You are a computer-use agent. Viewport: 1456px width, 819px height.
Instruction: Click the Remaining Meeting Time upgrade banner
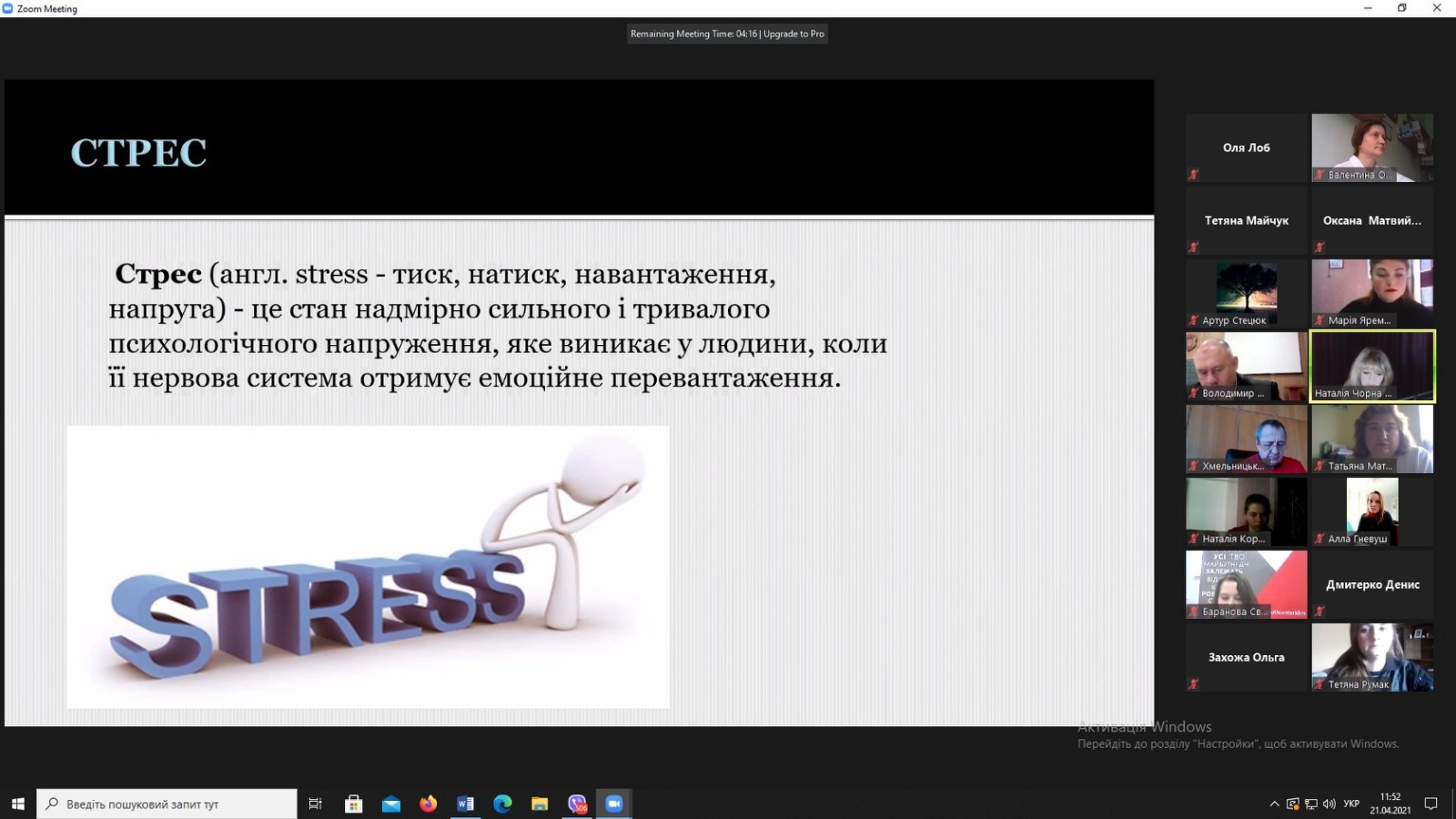coord(727,34)
